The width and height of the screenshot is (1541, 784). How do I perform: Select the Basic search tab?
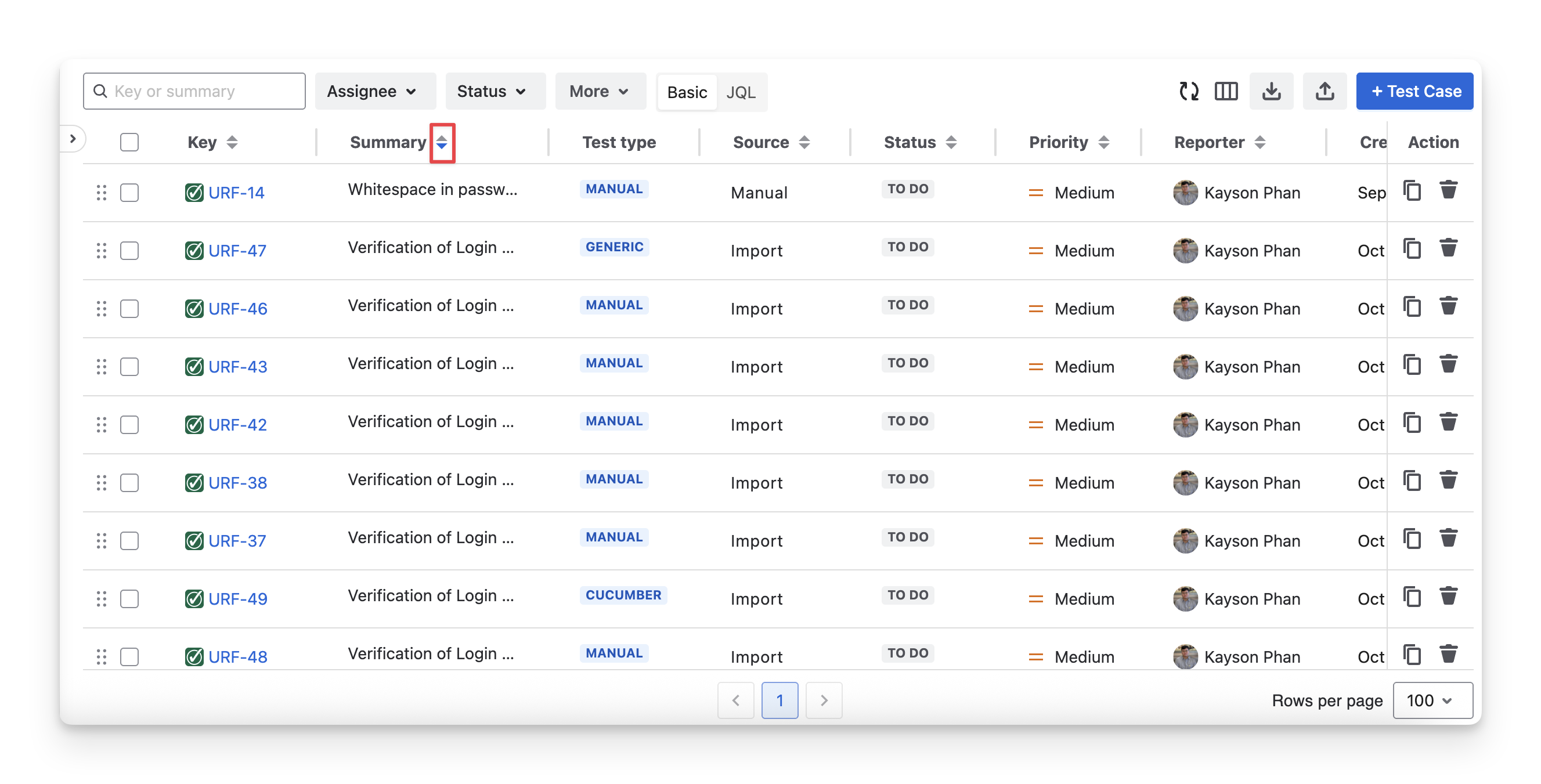pos(687,92)
